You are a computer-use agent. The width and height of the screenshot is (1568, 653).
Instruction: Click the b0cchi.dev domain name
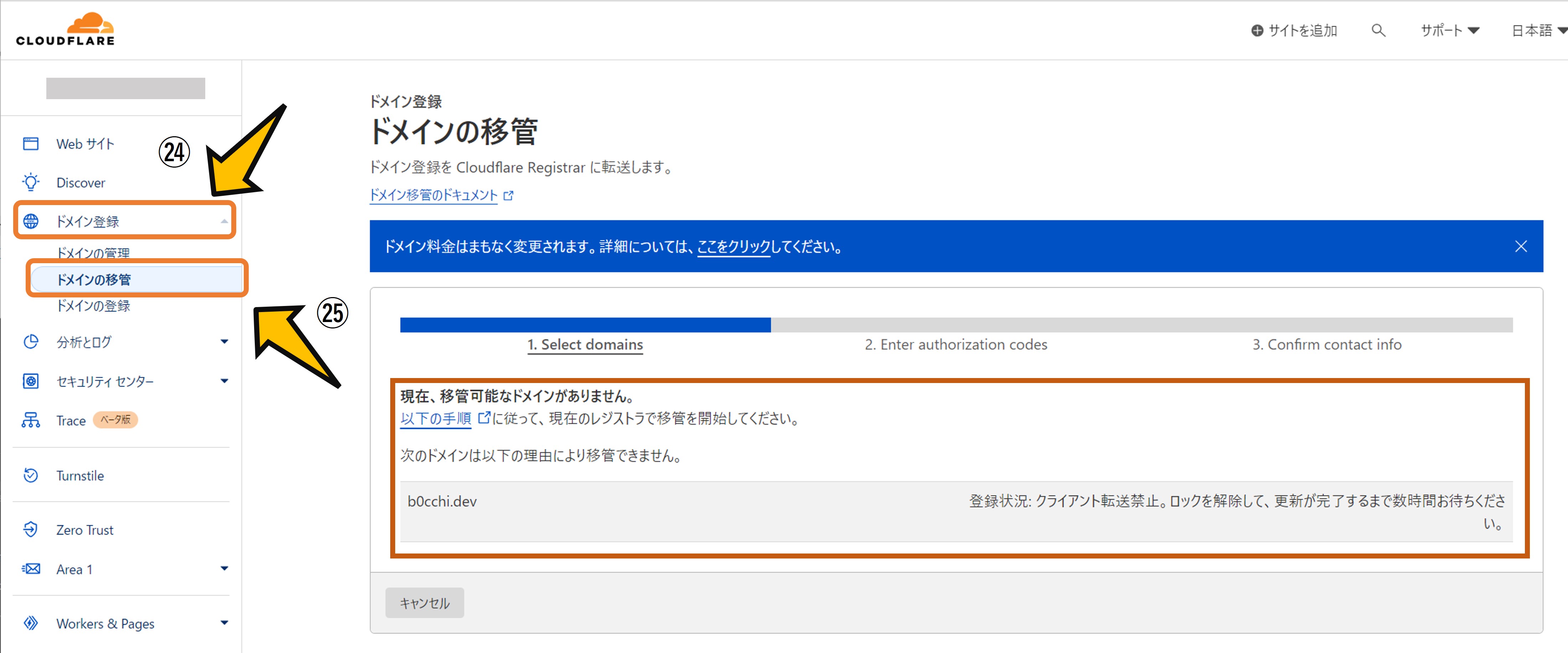click(442, 501)
